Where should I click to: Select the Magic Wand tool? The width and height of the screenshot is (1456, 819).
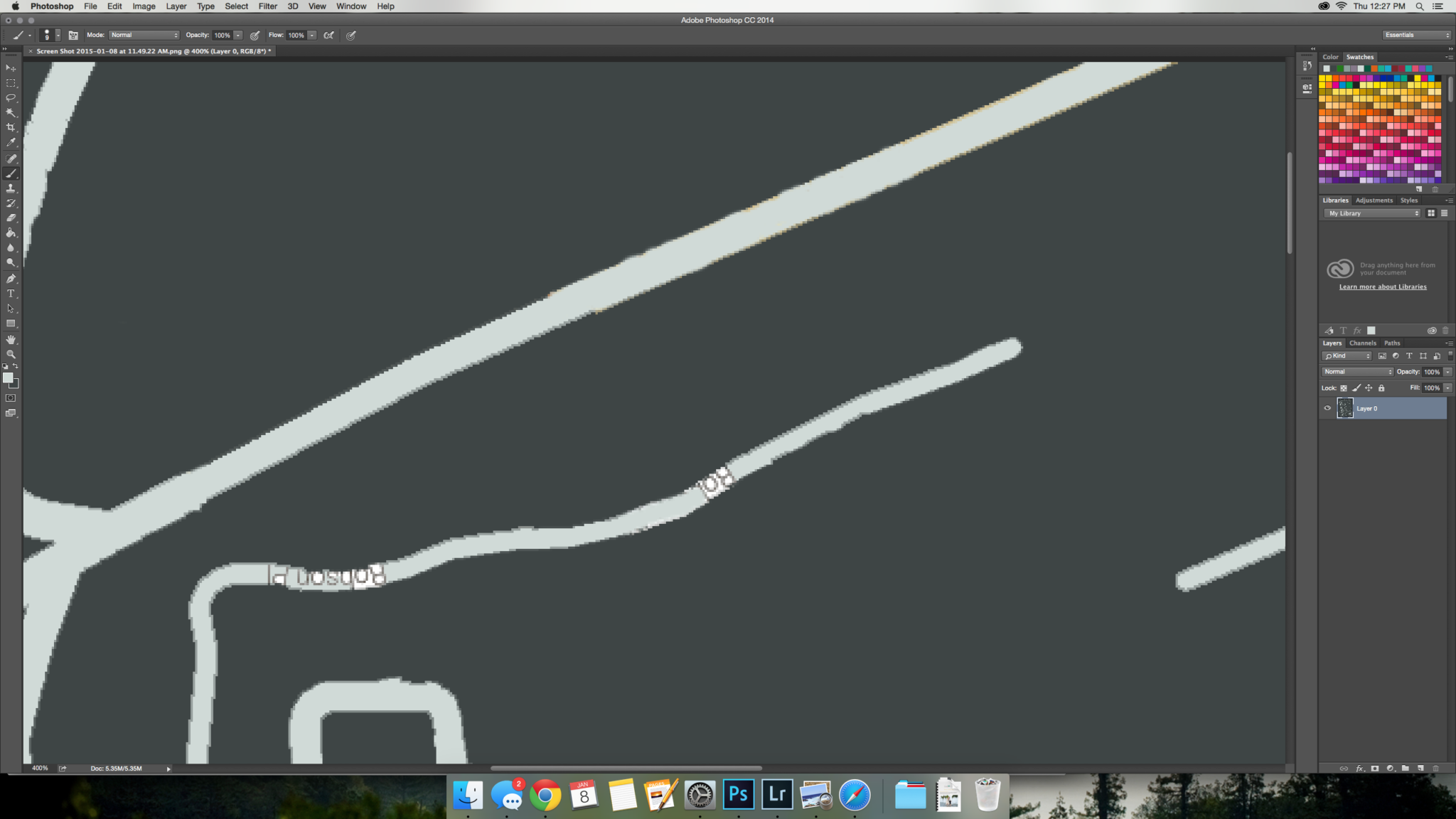pyautogui.click(x=11, y=112)
